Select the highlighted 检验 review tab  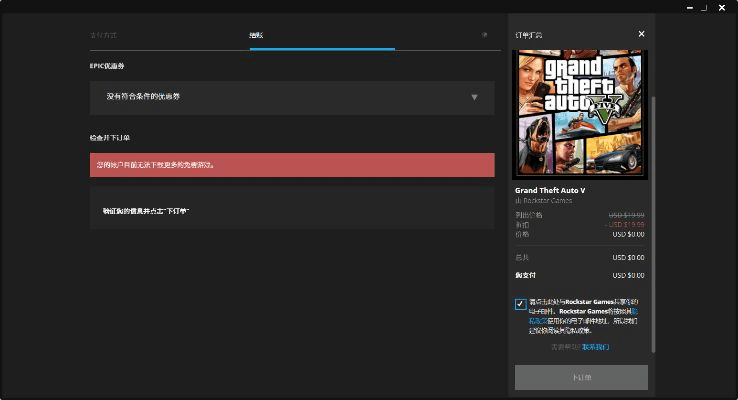[x=257, y=35]
